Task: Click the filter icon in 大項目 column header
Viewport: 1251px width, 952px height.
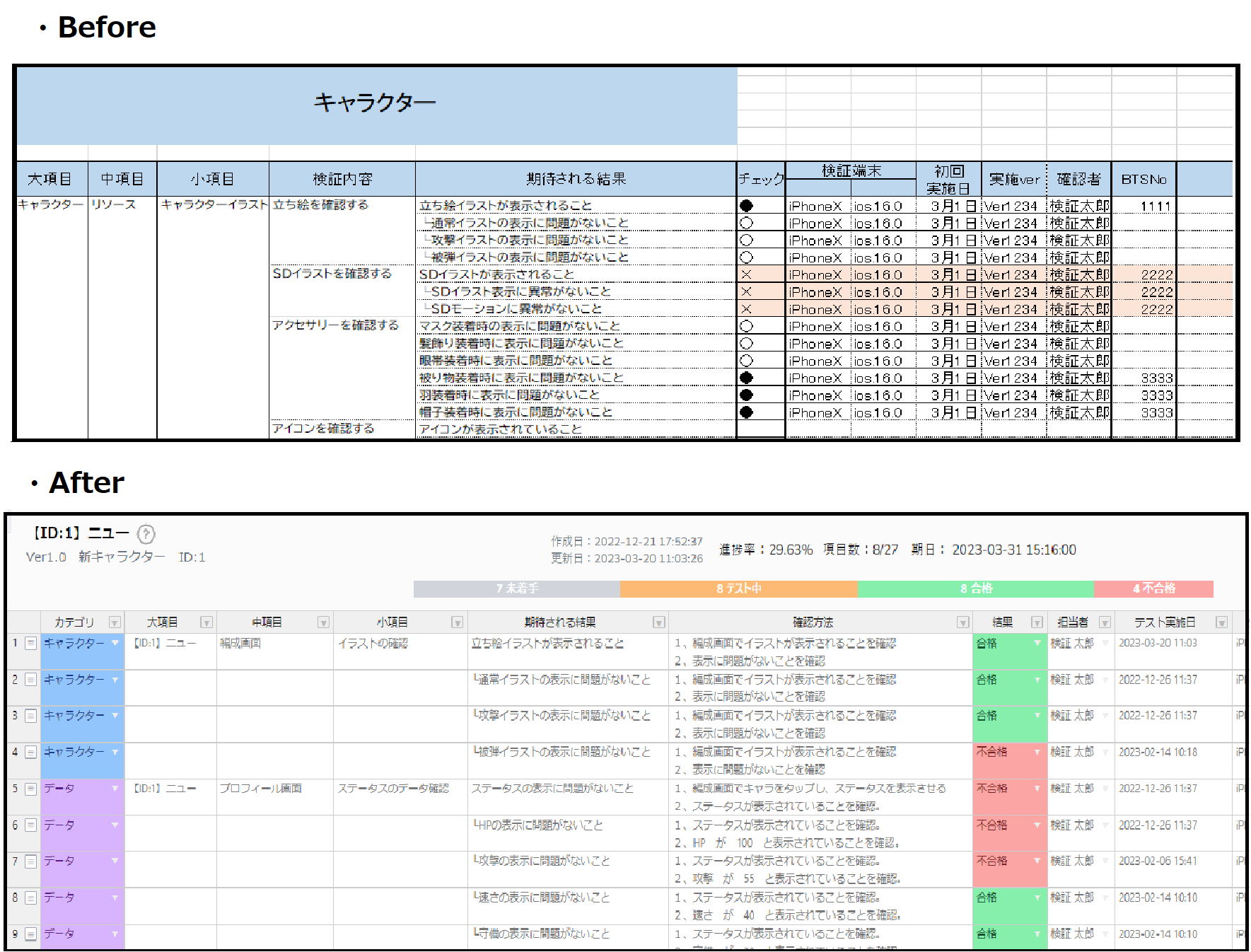Action: coord(206,622)
